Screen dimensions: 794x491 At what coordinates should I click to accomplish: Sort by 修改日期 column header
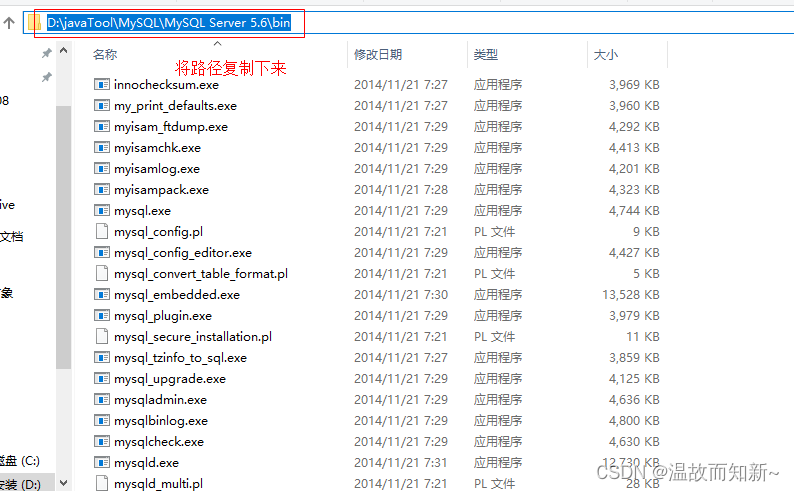(378, 55)
